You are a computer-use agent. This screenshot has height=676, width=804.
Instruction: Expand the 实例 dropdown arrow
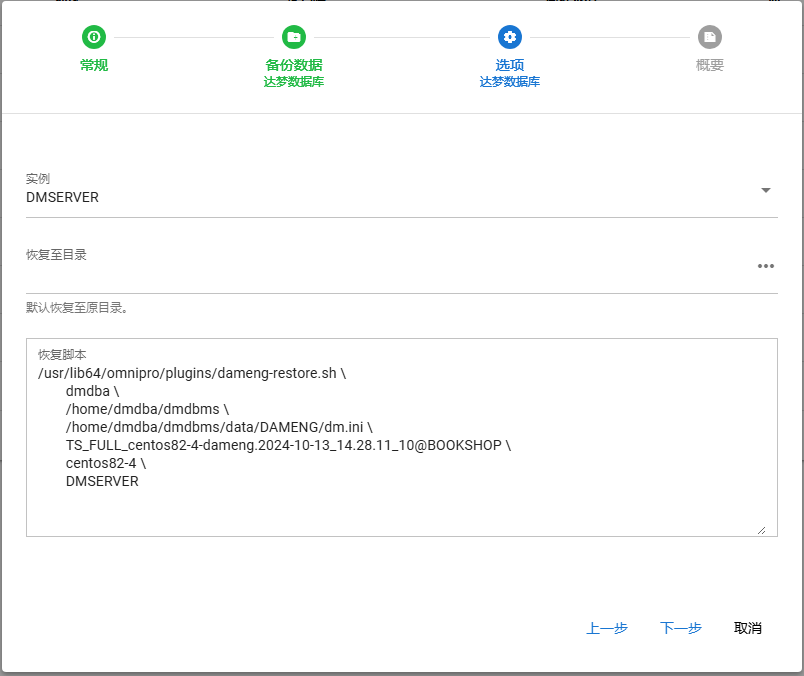(x=766, y=190)
